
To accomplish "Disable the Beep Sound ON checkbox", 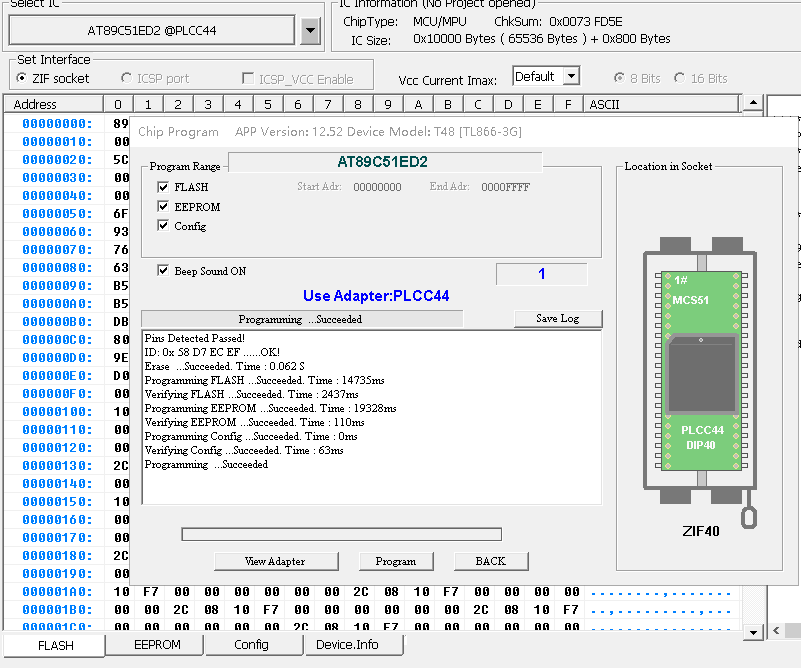I will coord(164,271).
